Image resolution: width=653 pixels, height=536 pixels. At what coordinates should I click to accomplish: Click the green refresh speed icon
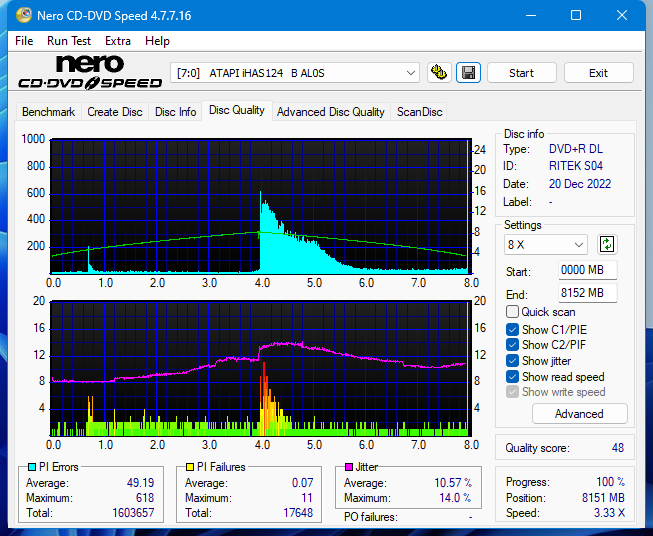pos(607,244)
